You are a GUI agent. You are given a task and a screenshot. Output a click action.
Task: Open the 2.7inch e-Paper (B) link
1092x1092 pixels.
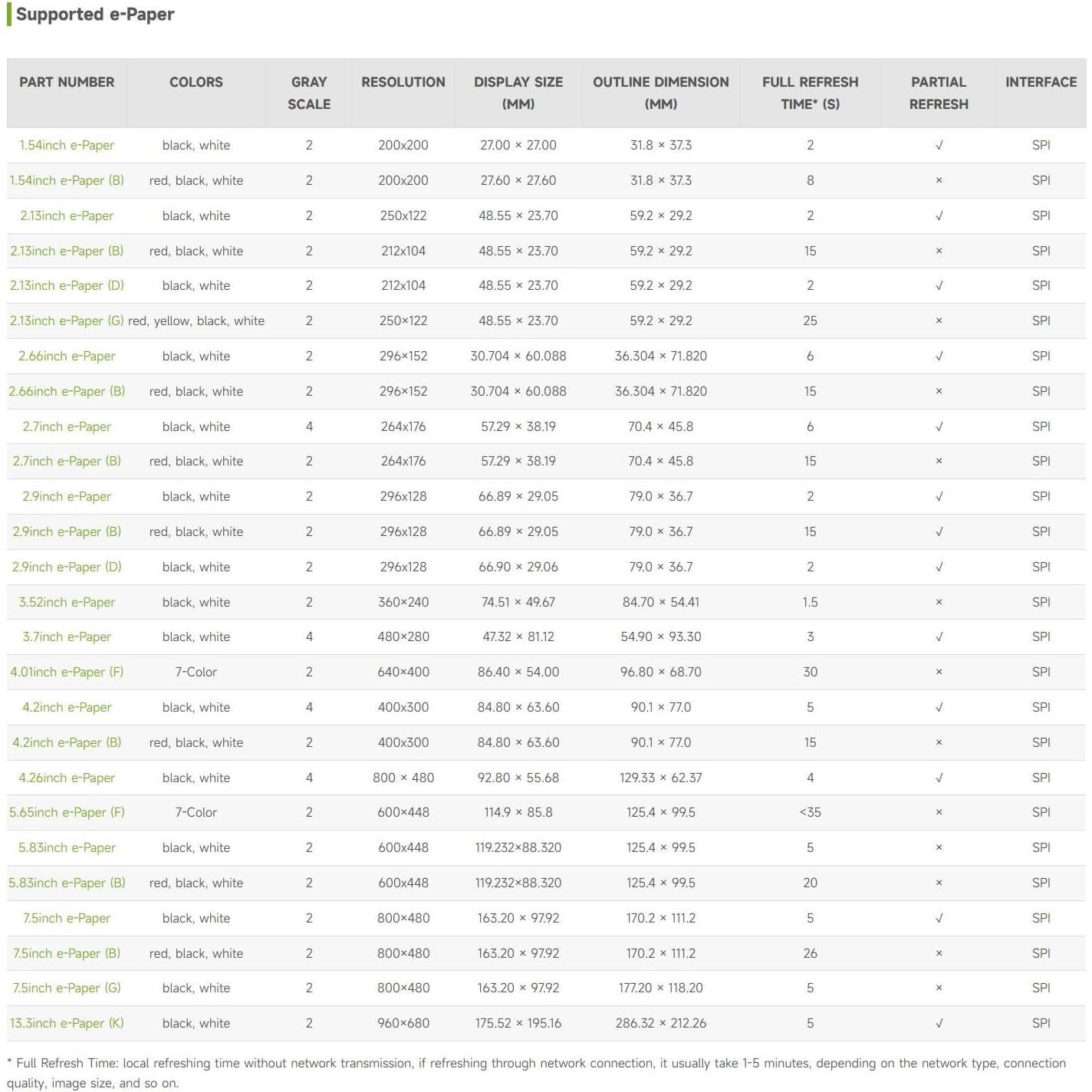[67, 462]
